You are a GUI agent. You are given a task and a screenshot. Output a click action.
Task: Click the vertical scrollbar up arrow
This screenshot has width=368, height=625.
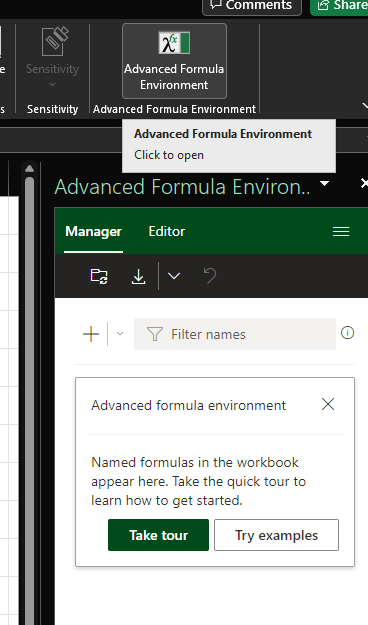[29, 169]
